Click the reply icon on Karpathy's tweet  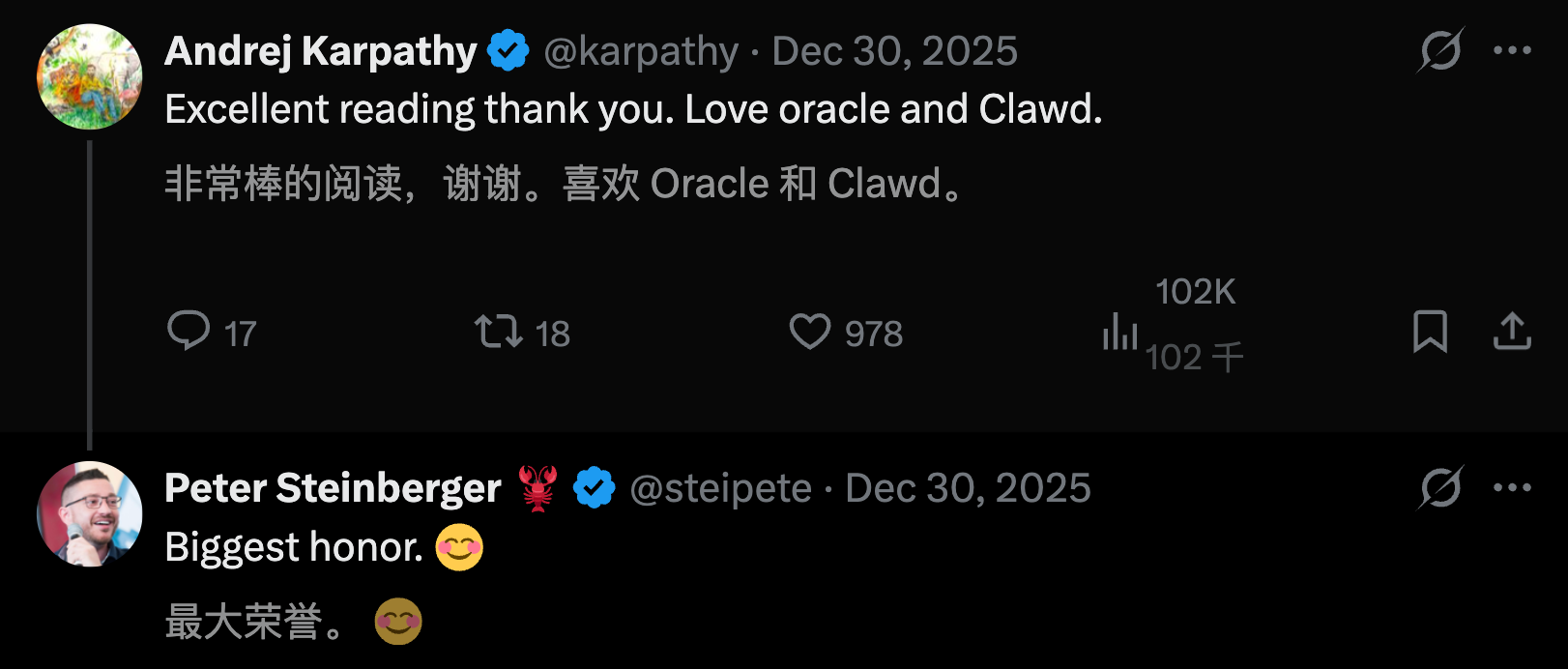(189, 332)
